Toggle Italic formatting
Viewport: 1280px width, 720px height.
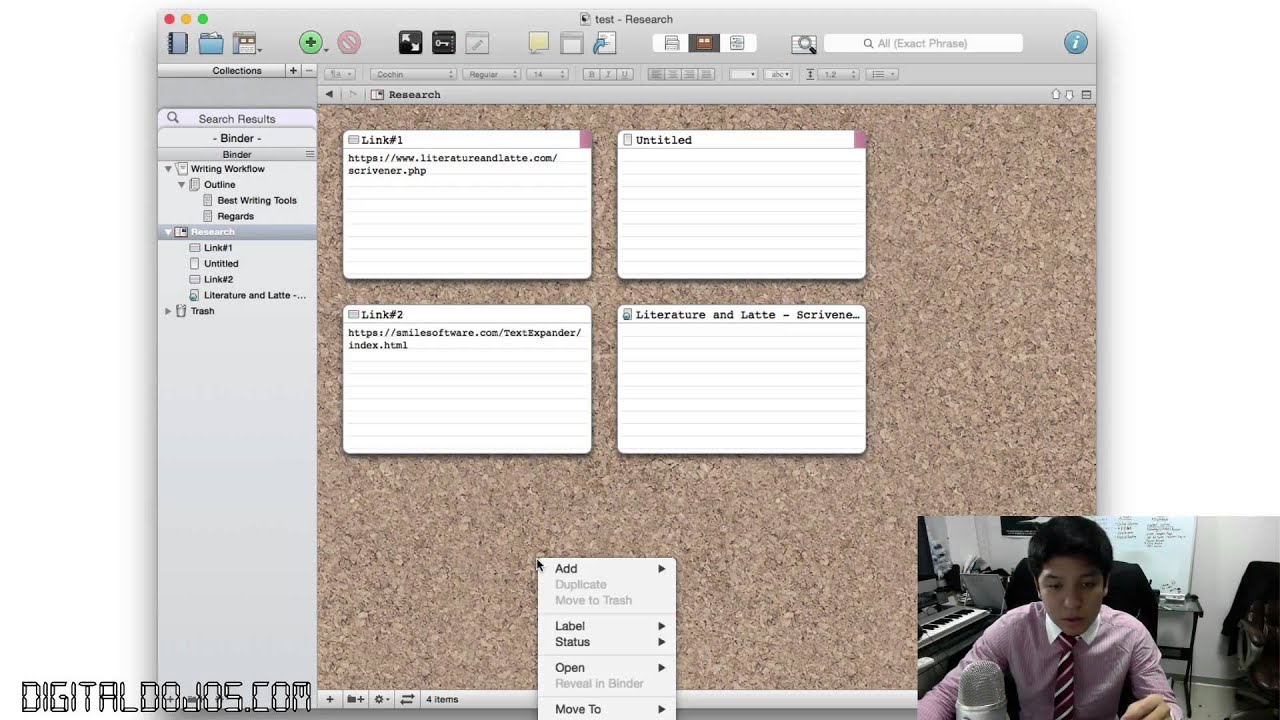[608, 74]
